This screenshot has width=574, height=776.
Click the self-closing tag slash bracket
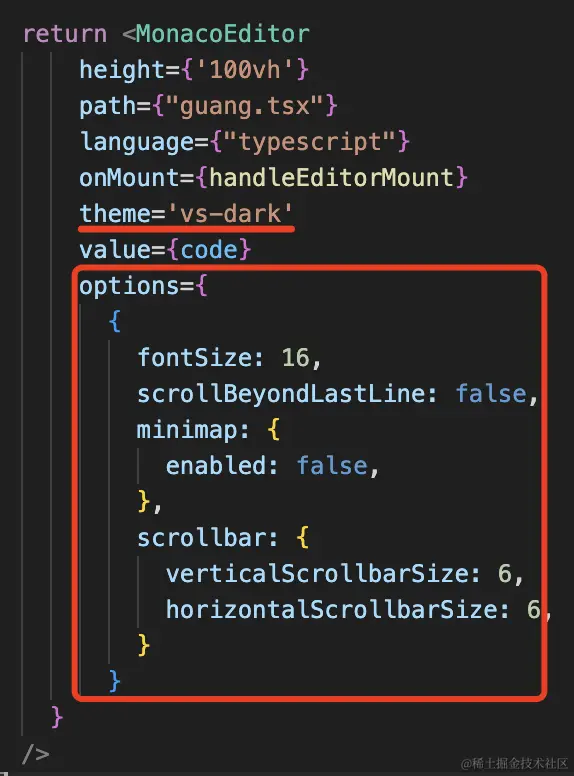36,754
